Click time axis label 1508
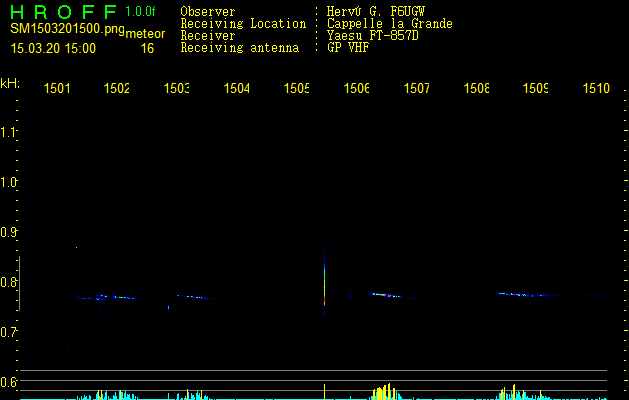Image resolution: width=629 pixels, height=400 pixels. pyautogui.click(x=477, y=88)
